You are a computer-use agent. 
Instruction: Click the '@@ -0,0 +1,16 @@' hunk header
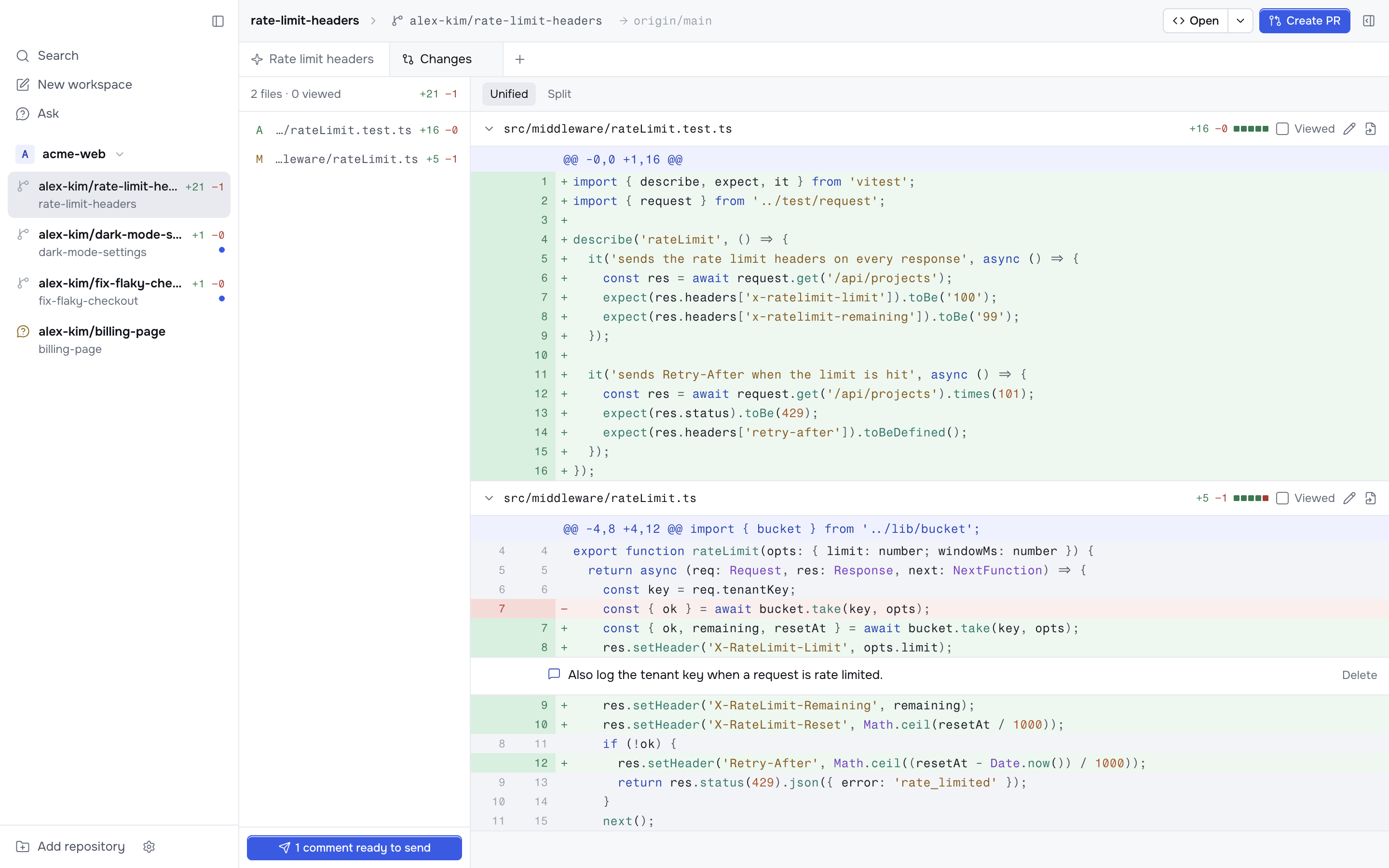pos(623,160)
